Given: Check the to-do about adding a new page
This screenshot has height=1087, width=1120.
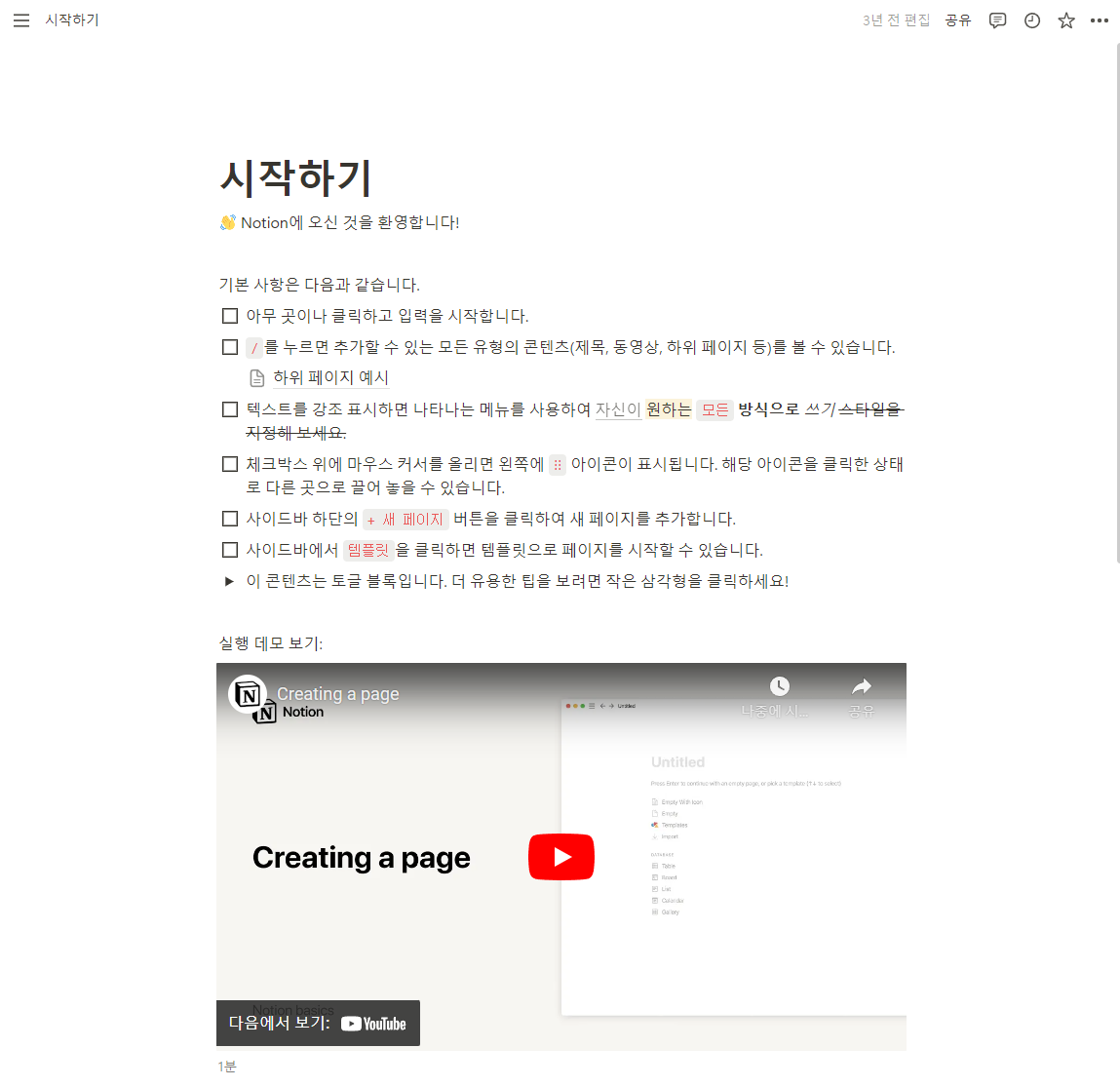Looking at the screenshot, I should tap(229, 519).
